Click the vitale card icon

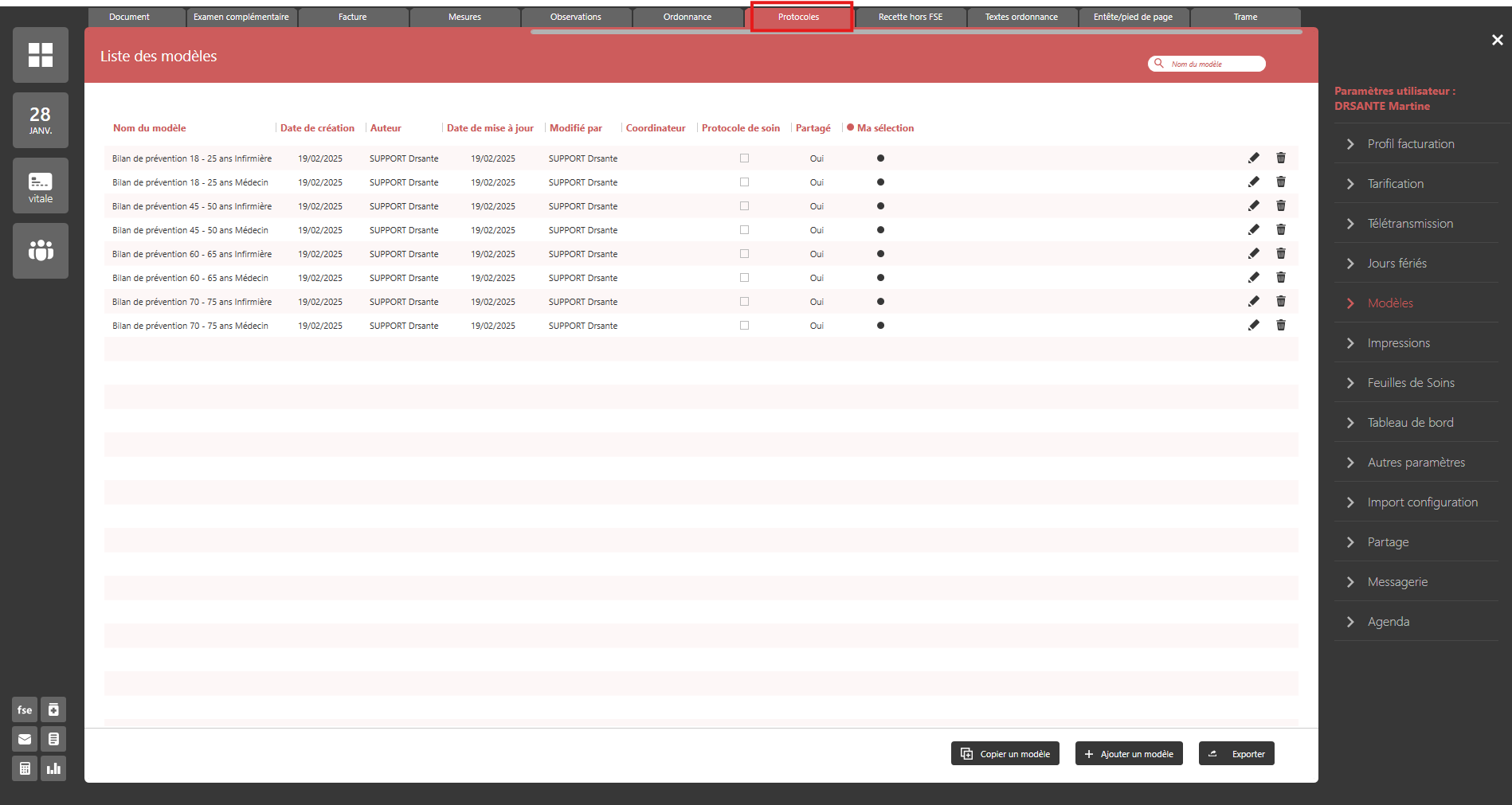tap(40, 186)
